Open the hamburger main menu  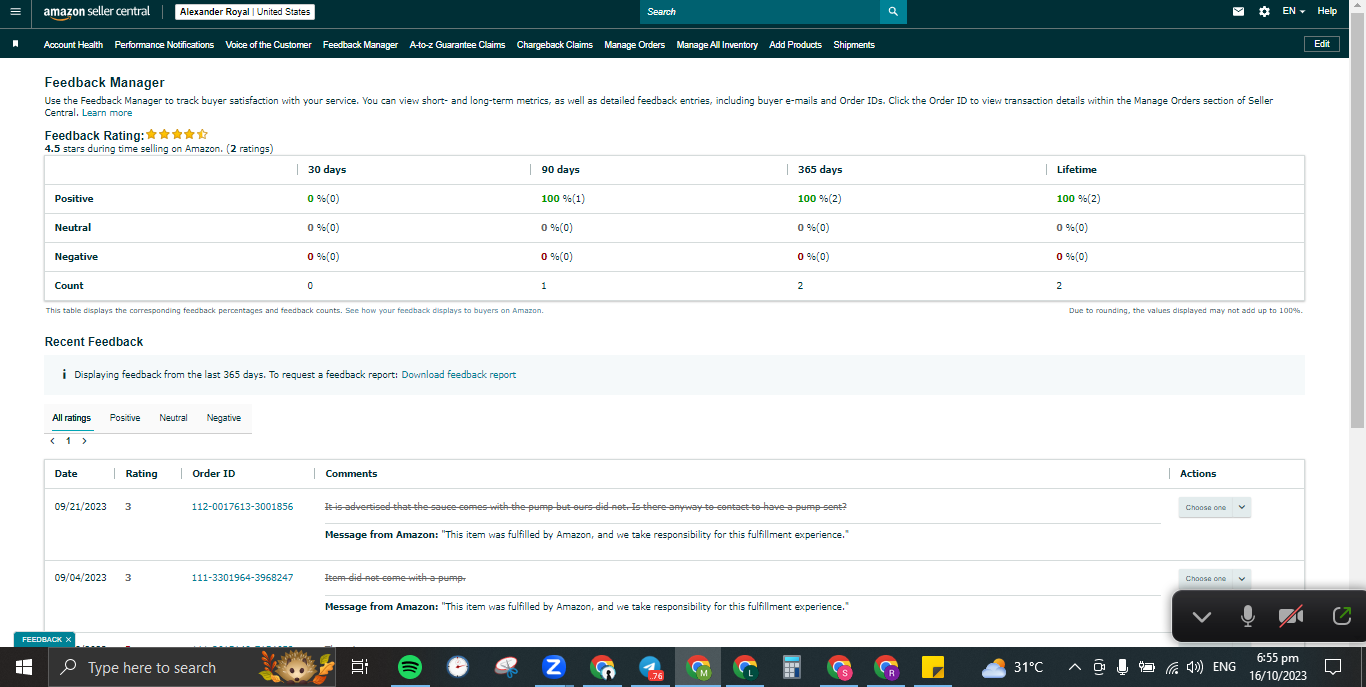point(15,11)
